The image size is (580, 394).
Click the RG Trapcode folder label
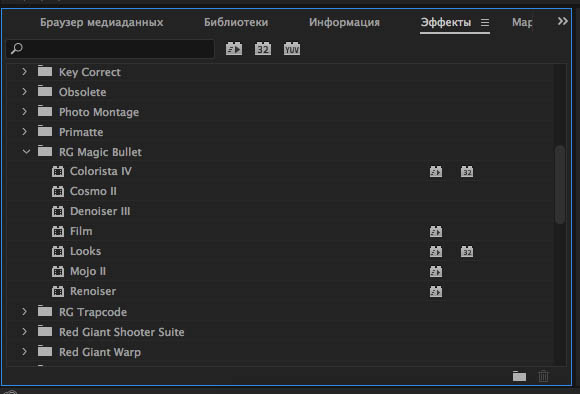click(x=93, y=312)
